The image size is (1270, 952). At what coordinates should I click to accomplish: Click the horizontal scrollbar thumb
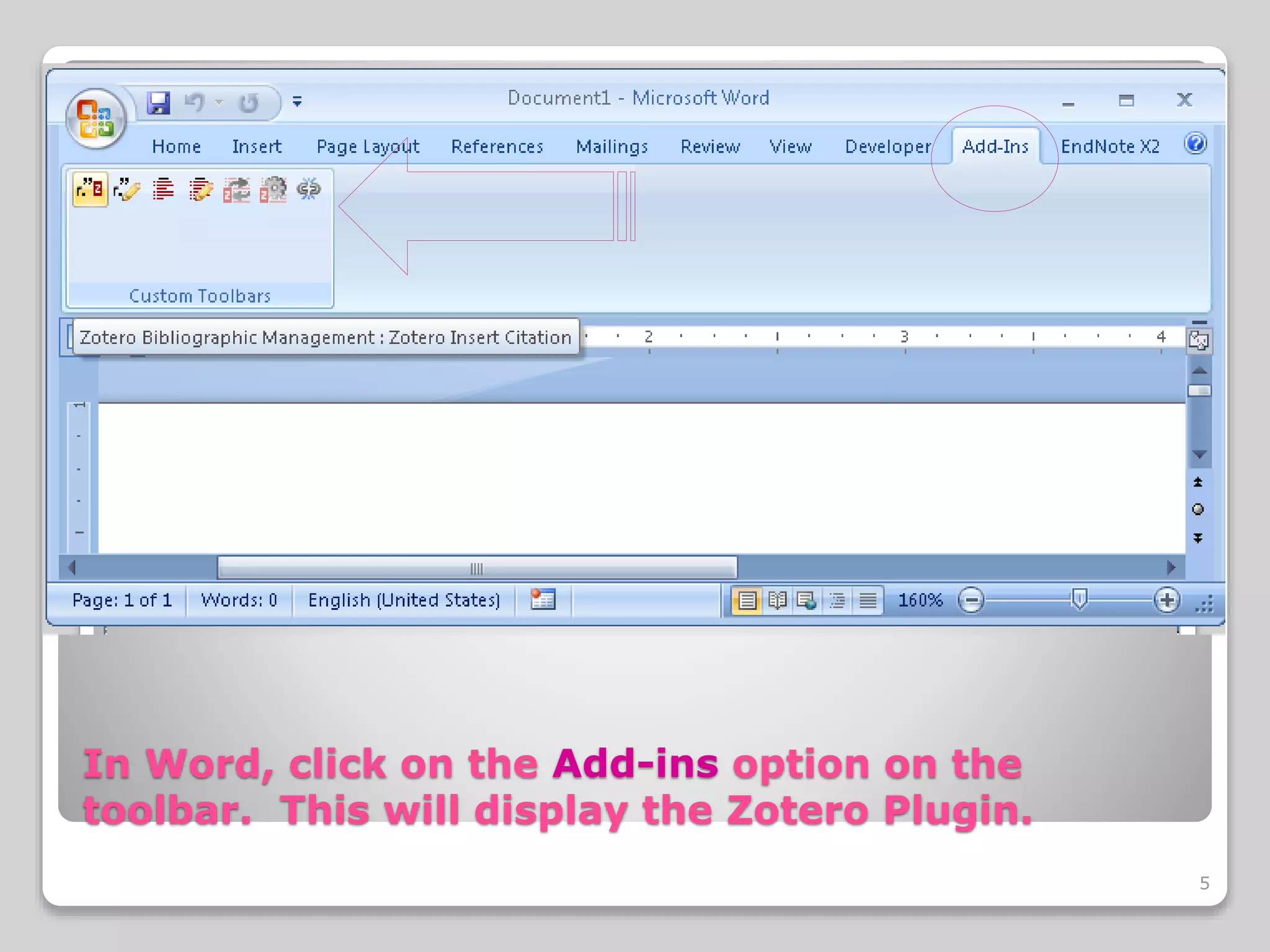477,568
